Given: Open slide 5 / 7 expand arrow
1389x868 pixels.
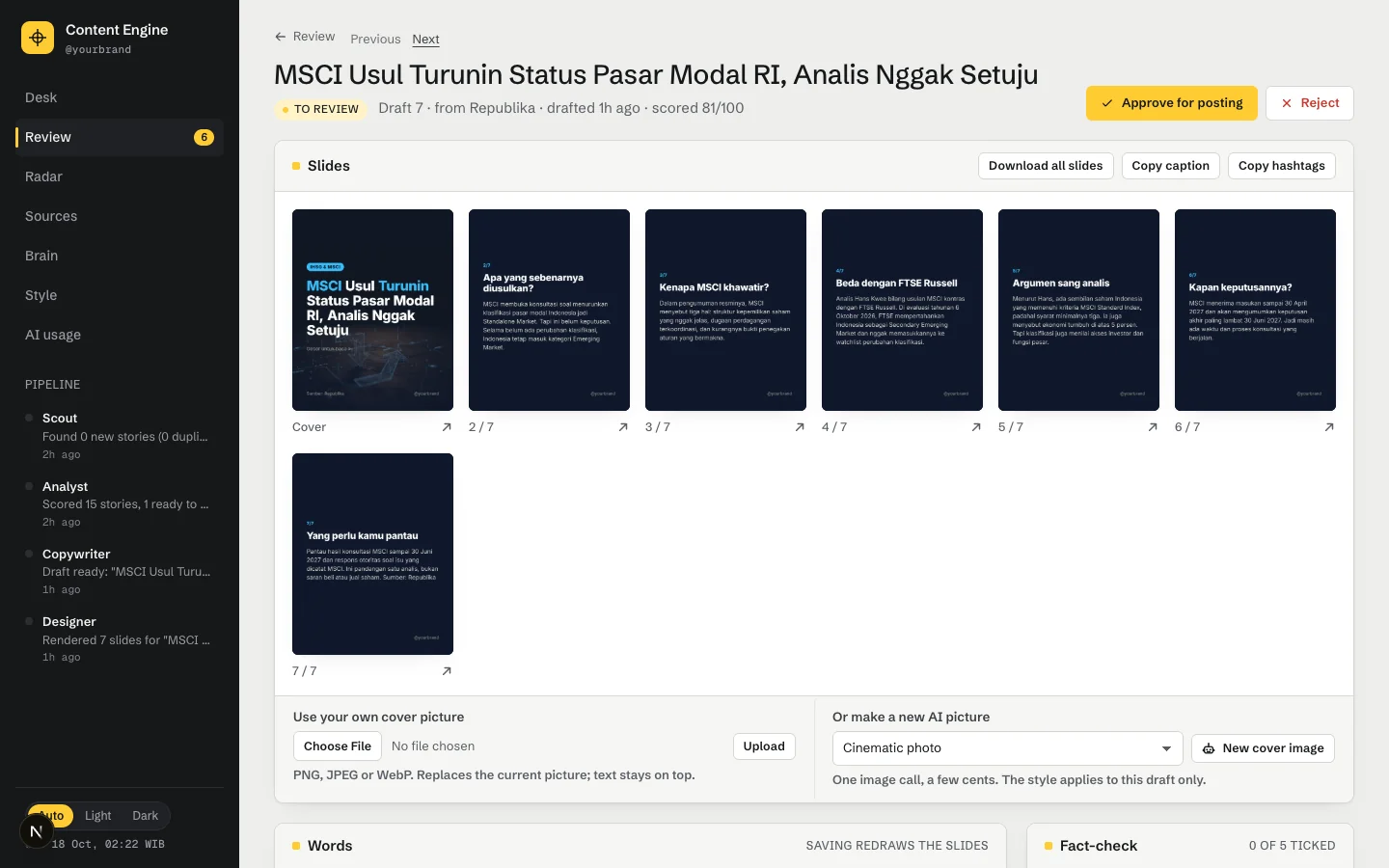Looking at the screenshot, I should [1153, 427].
